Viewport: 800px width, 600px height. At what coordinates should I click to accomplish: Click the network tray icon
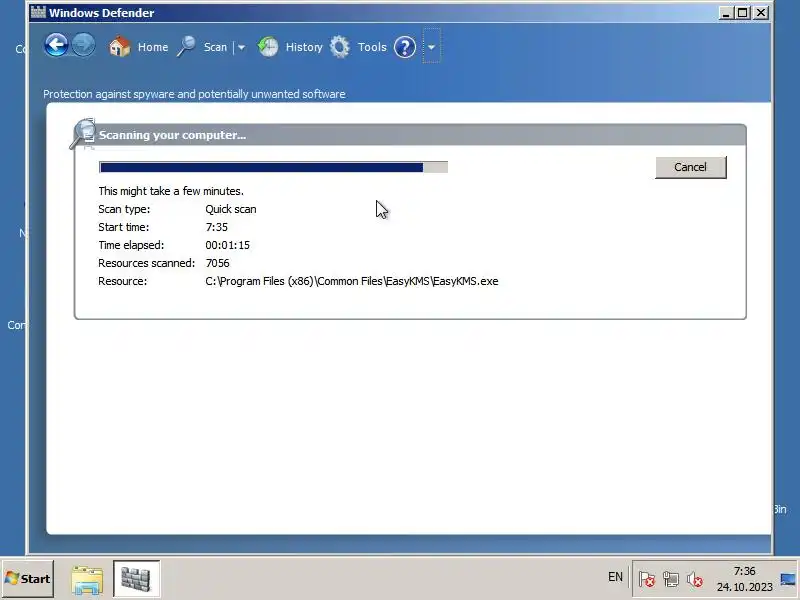pyautogui.click(x=670, y=579)
